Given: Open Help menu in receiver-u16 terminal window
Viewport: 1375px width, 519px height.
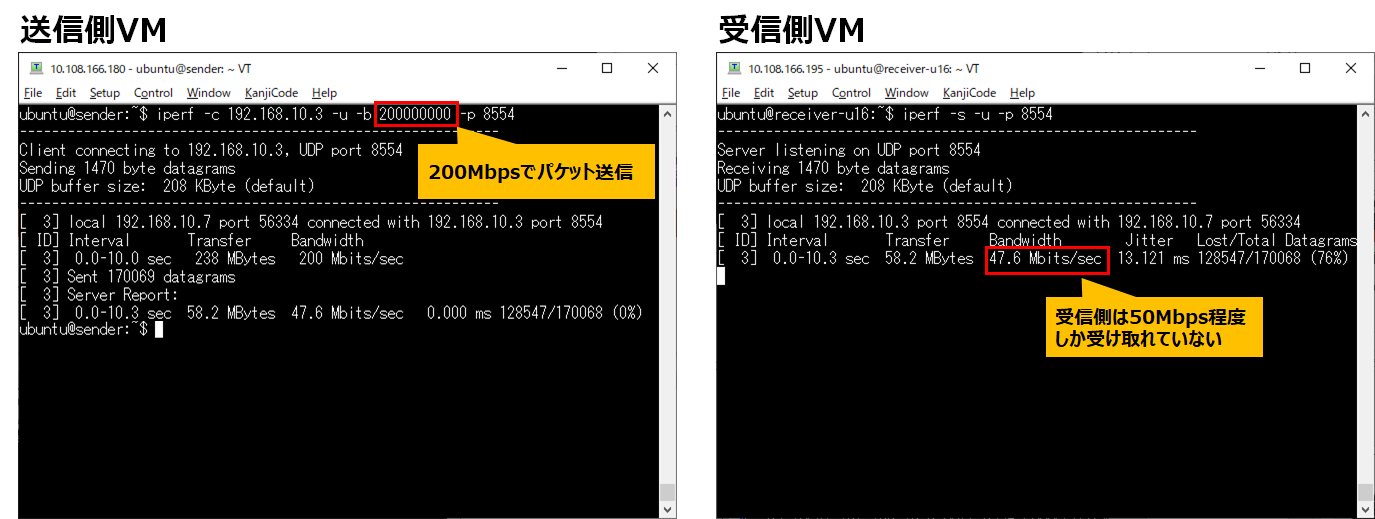Looking at the screenshot, I should 1022,93.
